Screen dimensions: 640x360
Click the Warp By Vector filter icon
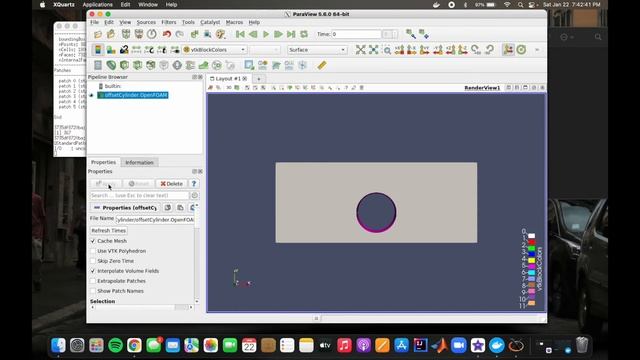(203, 65)
